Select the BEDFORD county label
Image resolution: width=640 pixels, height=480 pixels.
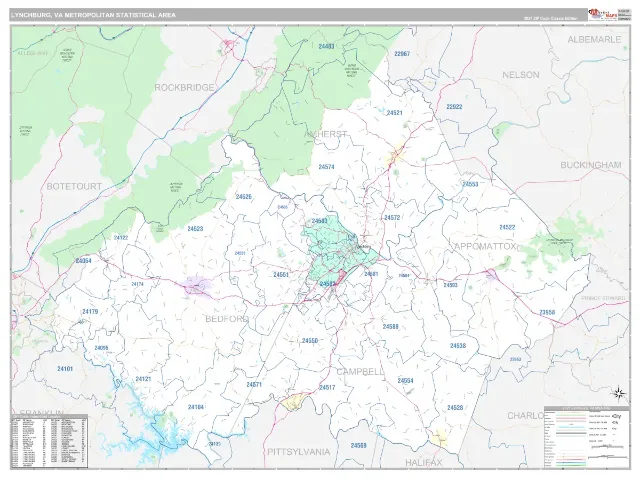click(227, 319)
